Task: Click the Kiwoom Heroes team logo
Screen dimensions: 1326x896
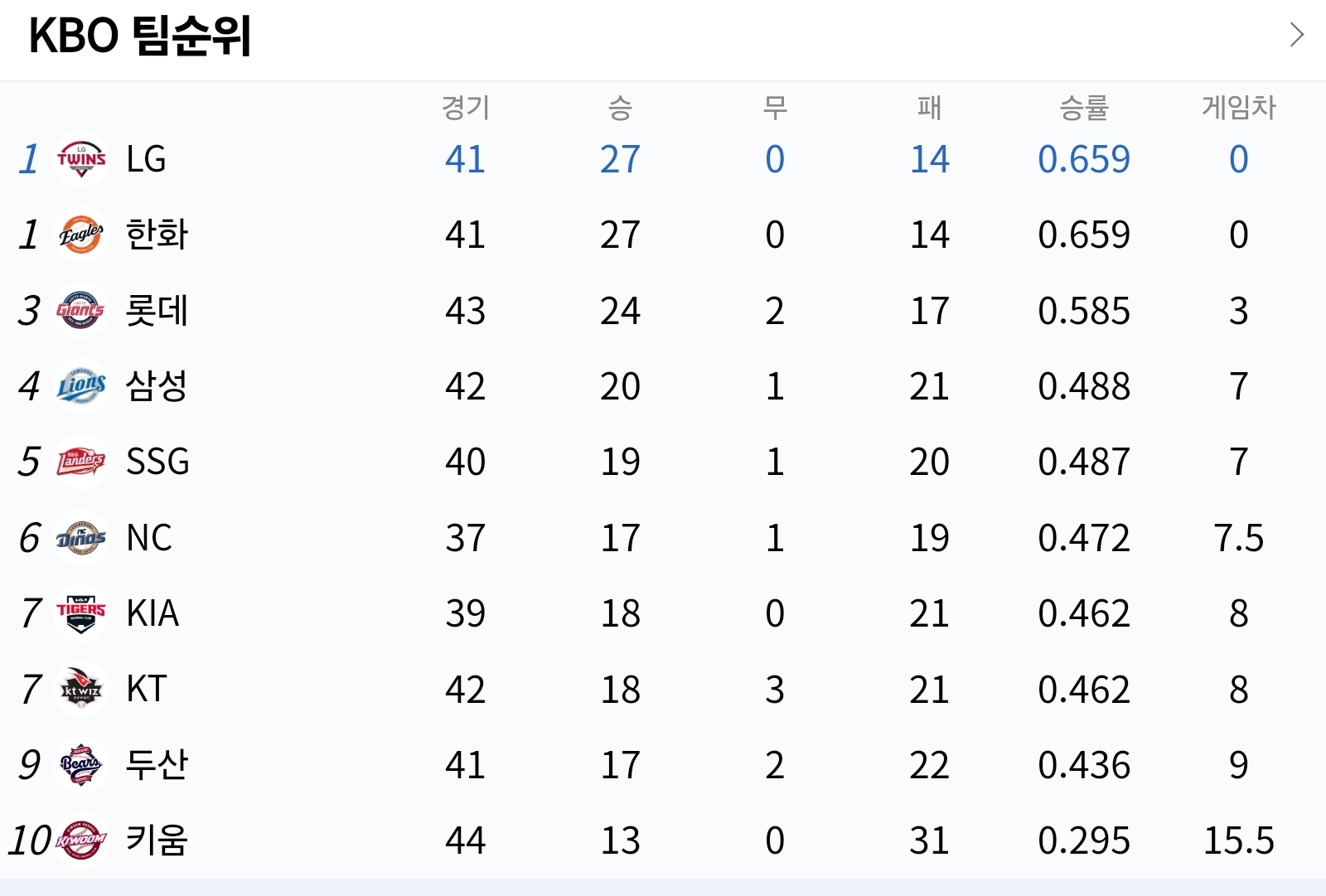Action: point(81,840)
